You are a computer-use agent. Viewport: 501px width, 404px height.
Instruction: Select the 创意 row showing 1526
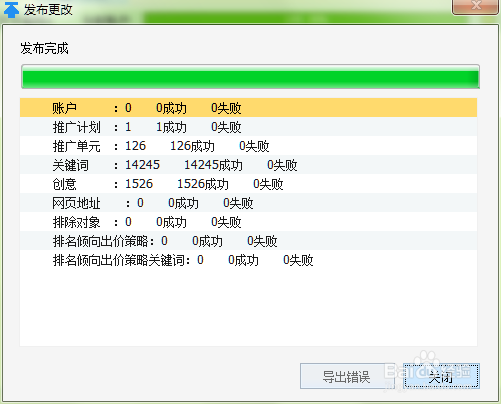[248, 184]
